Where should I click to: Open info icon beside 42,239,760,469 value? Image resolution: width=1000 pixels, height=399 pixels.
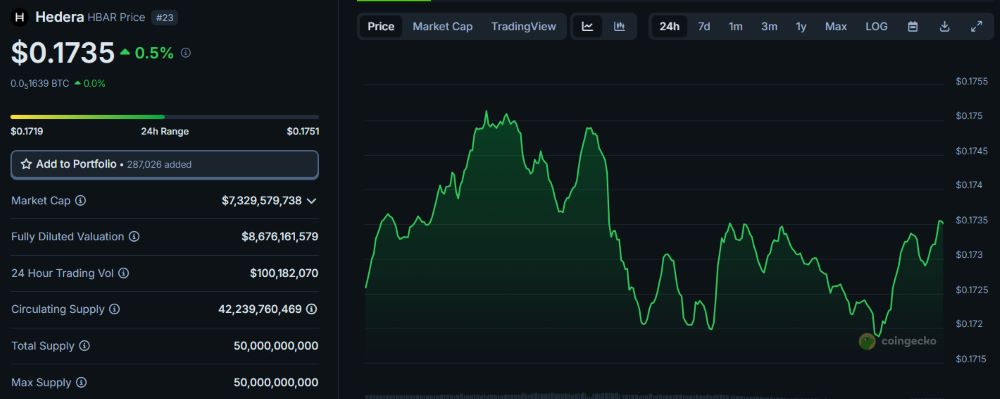tap(311, 309)
